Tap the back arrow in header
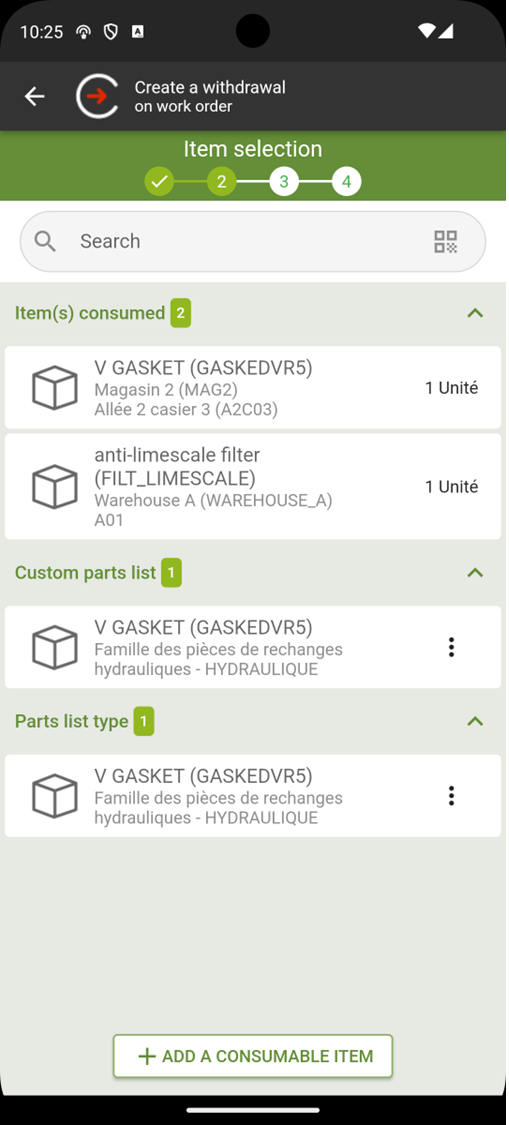The image size is (509, 1125). (x=34, y=96)
